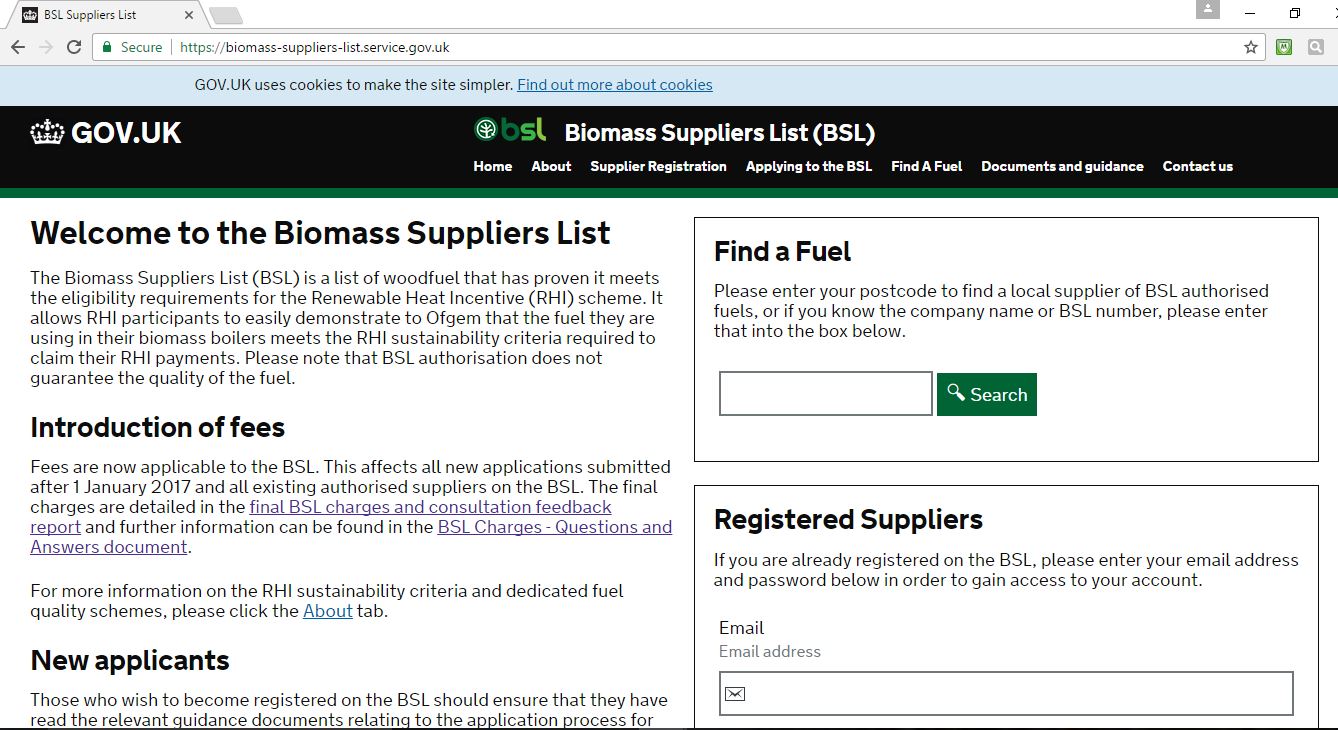Viewport: 1338px width, 730px height.
Task: Click the Registered Suppliers heading
Action: tap(848, 520)
